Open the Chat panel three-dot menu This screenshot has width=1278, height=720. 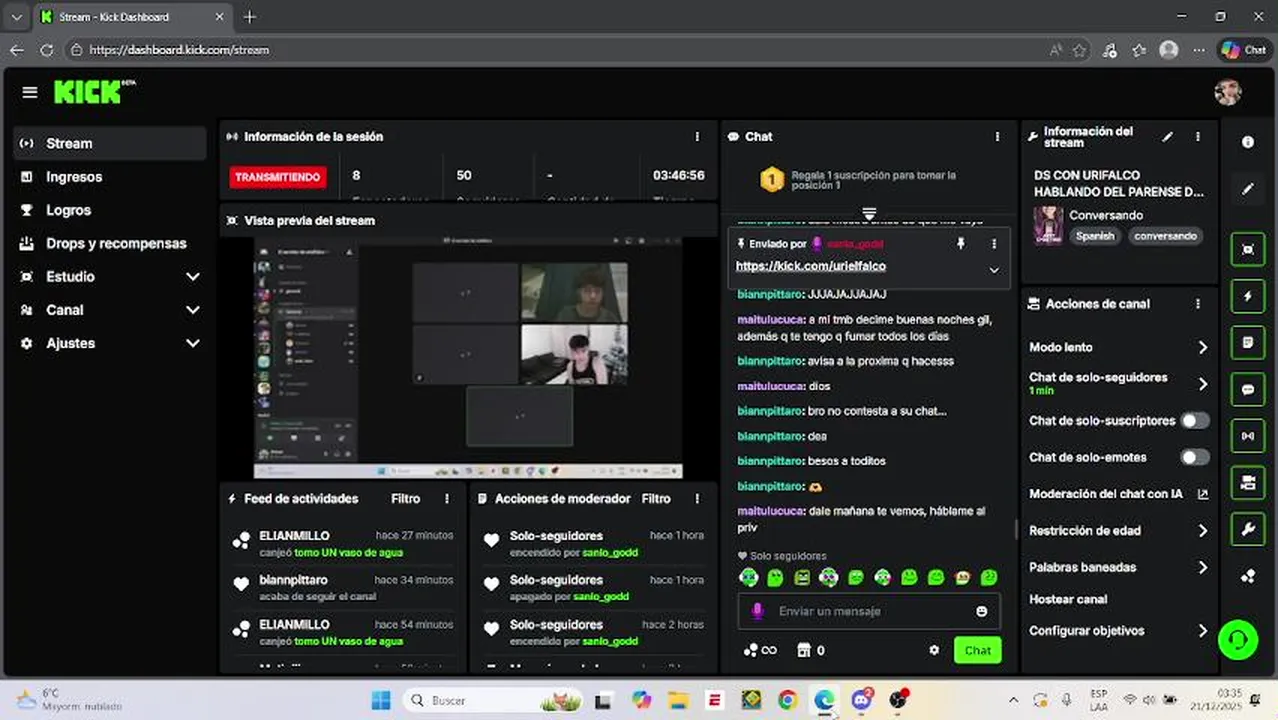click(x=997, y=137)
